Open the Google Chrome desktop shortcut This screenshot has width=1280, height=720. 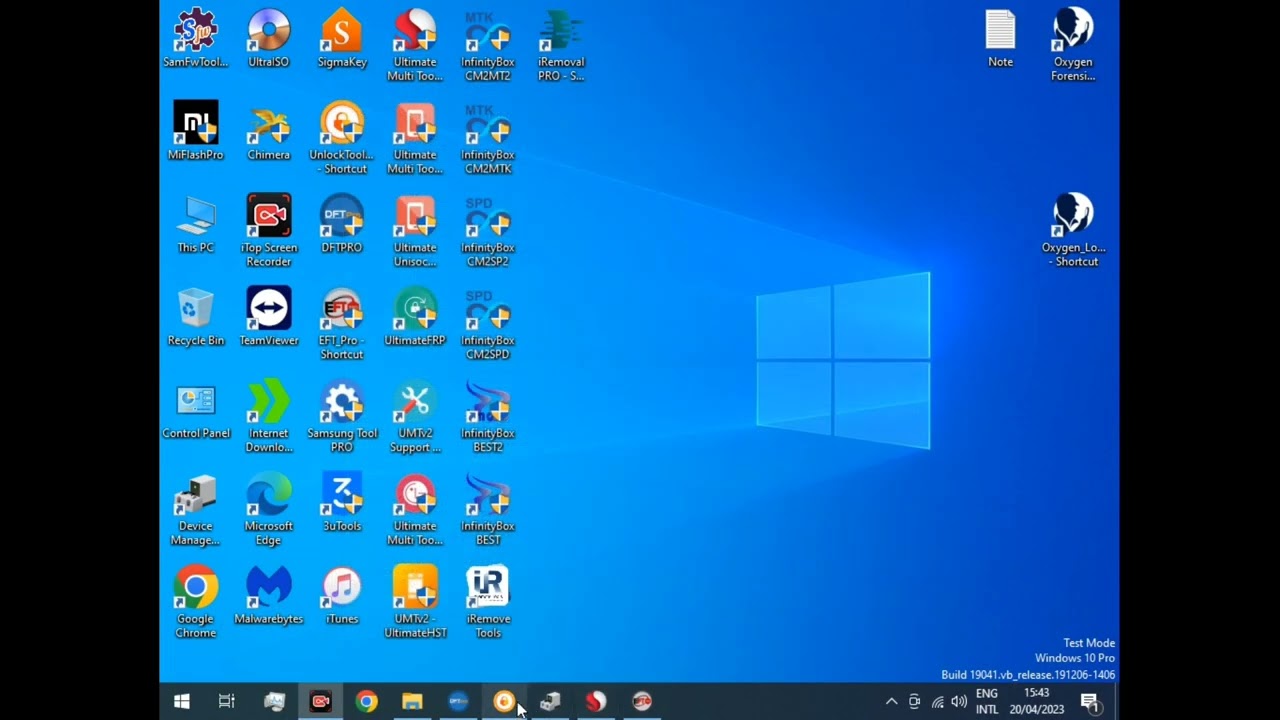pyautogui.click(x=195, y=603)
